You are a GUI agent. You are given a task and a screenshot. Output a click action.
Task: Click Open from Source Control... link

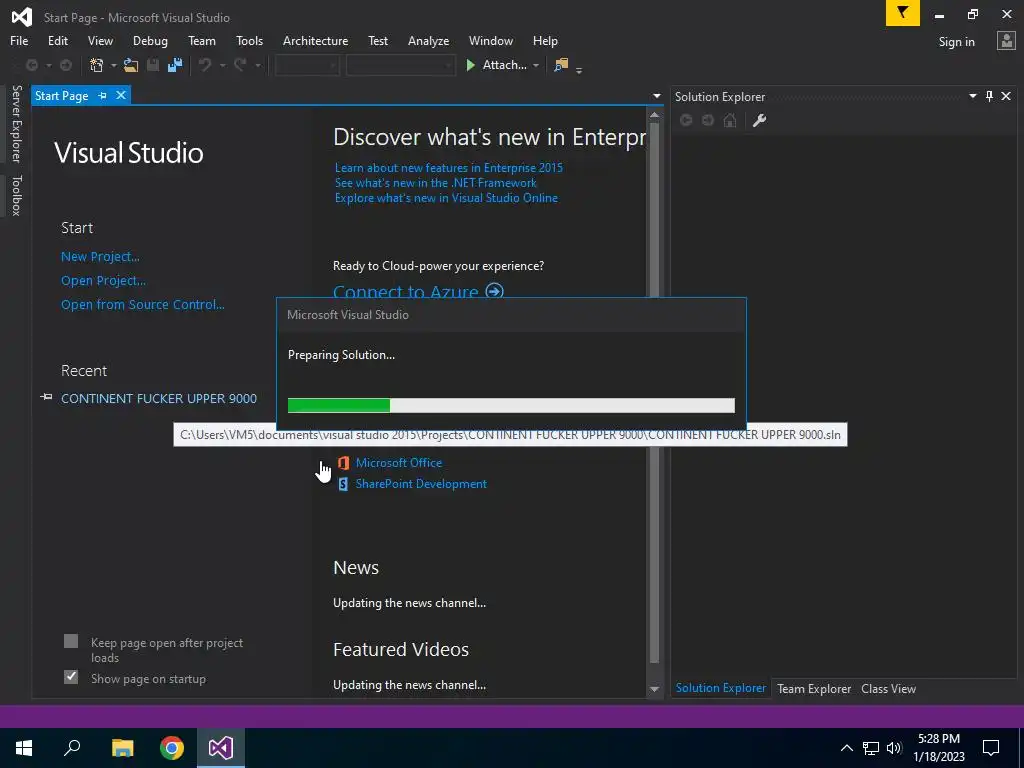coord(142,304)
